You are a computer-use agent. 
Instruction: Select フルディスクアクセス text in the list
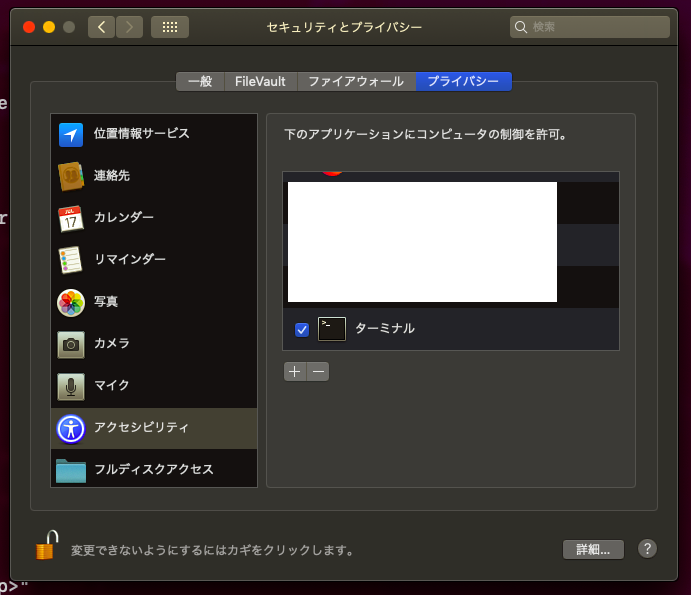click(154, 469)
